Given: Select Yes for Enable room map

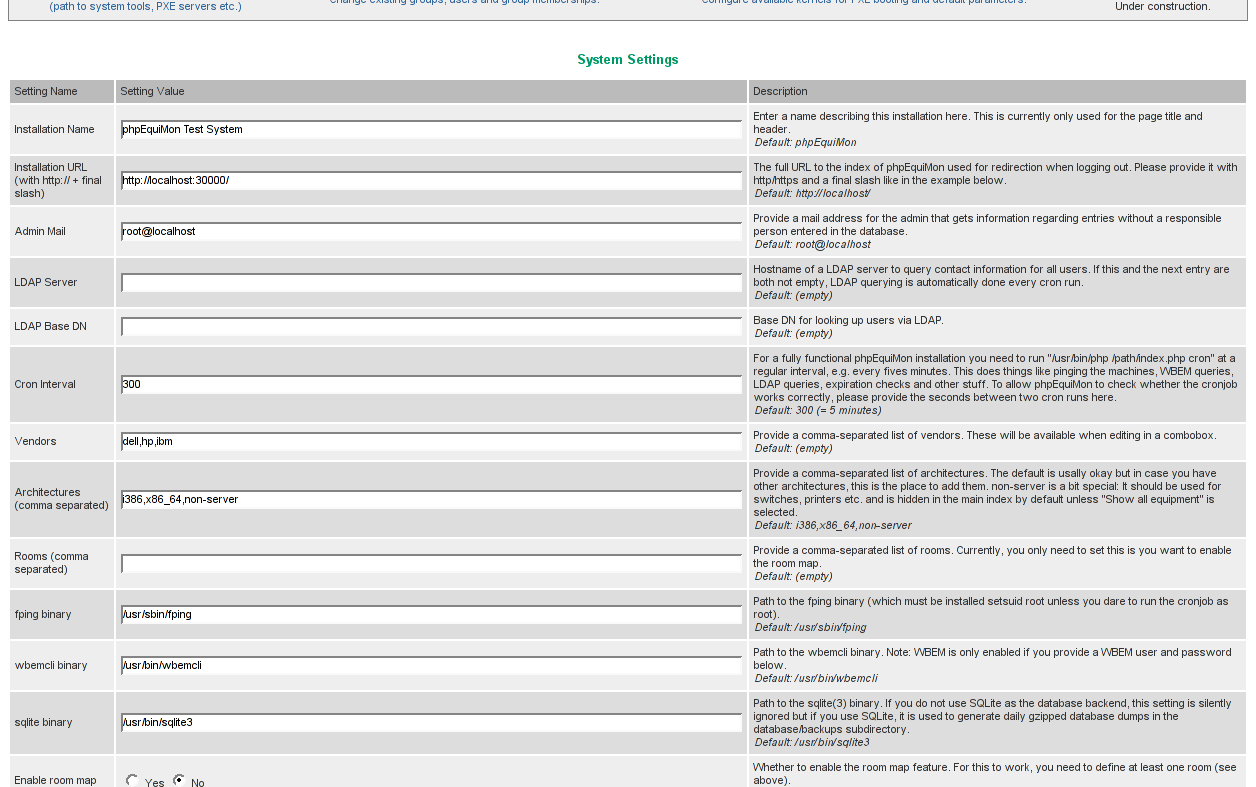Looking at the screenshot, I should (132, 780).
